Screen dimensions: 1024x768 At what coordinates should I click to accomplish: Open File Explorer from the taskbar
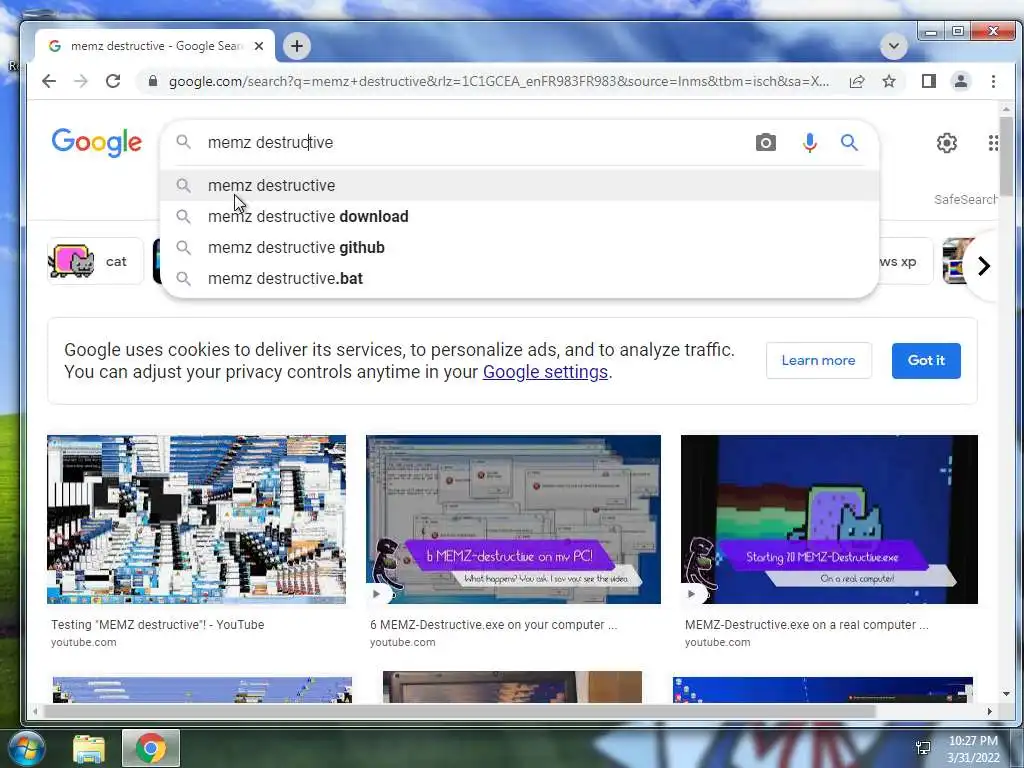click(x=89, y=748)
